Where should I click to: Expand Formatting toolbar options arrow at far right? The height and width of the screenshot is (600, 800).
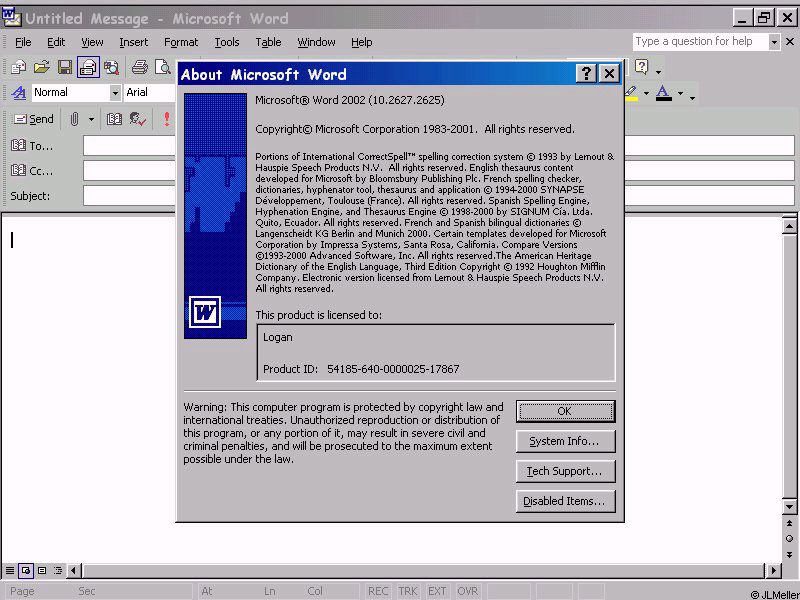coord(692,97)
